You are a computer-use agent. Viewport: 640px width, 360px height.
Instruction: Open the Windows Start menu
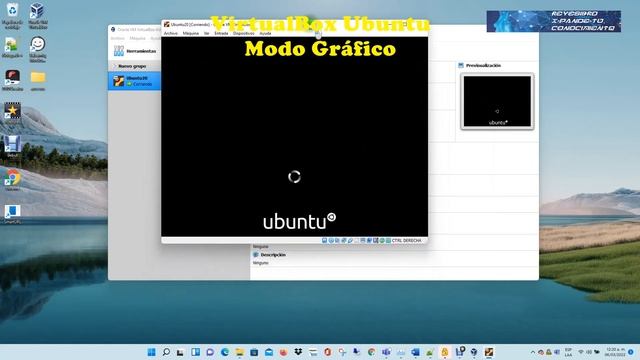pos(151,352)
